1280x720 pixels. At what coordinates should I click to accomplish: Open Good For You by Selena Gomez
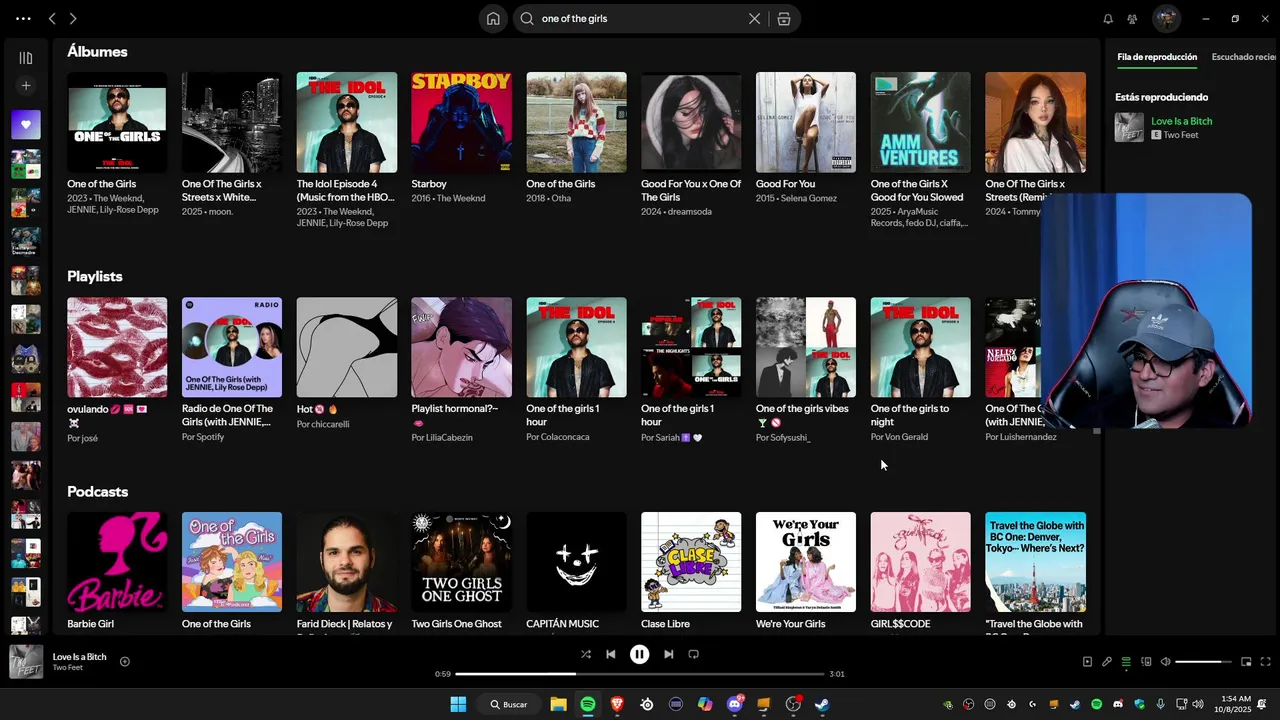click(806, 122)
